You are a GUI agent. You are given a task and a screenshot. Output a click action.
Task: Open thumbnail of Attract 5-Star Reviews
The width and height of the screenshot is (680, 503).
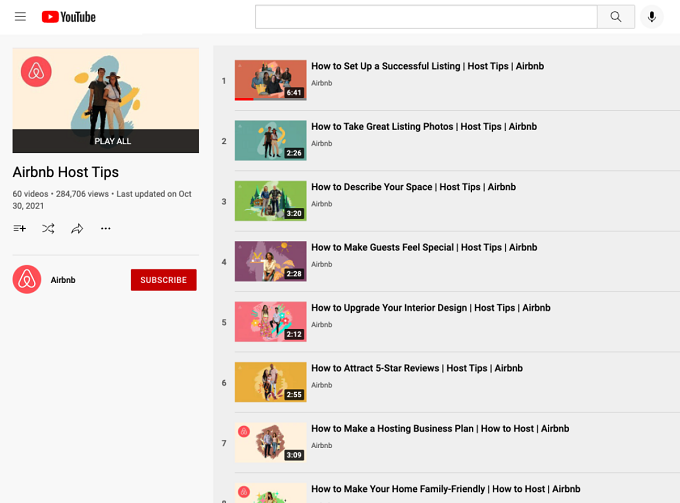271,382
